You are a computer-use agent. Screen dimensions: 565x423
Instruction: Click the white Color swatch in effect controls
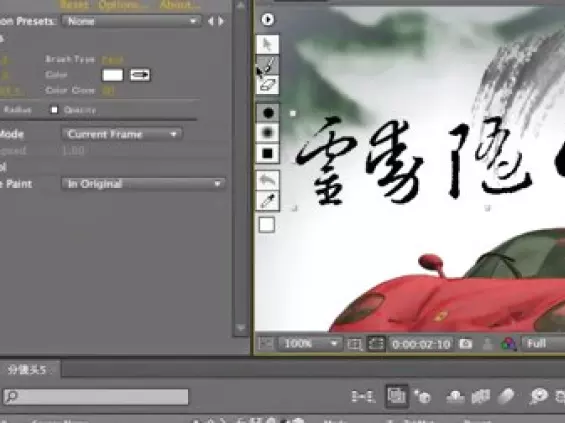pyautogui.click(x=112, y=75)
